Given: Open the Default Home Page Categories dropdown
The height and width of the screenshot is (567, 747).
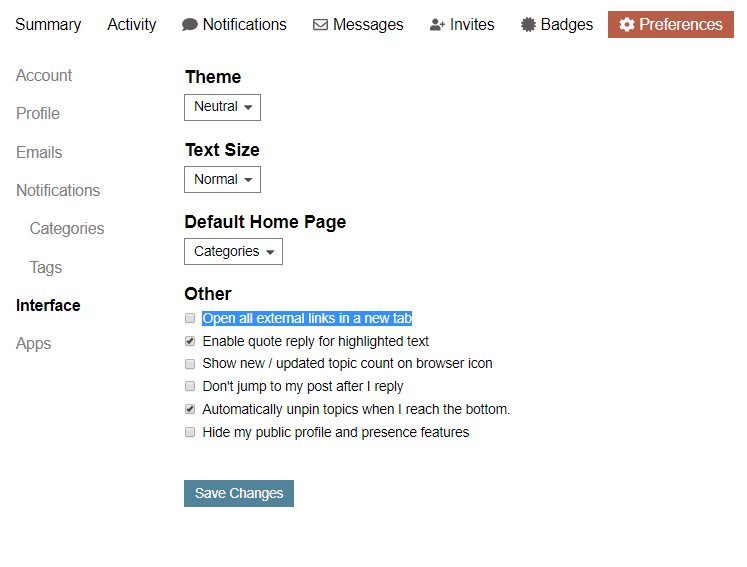Looking at the screenshot, I should 233,252.
